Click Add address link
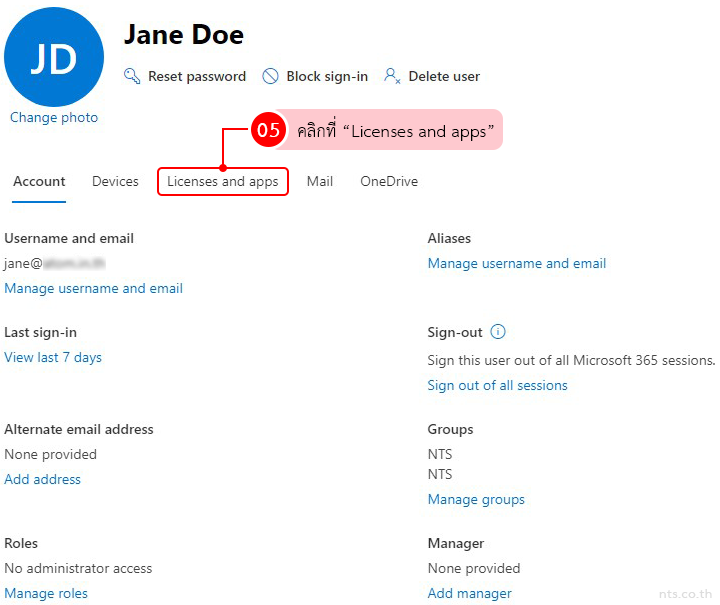 pos(42,479)
